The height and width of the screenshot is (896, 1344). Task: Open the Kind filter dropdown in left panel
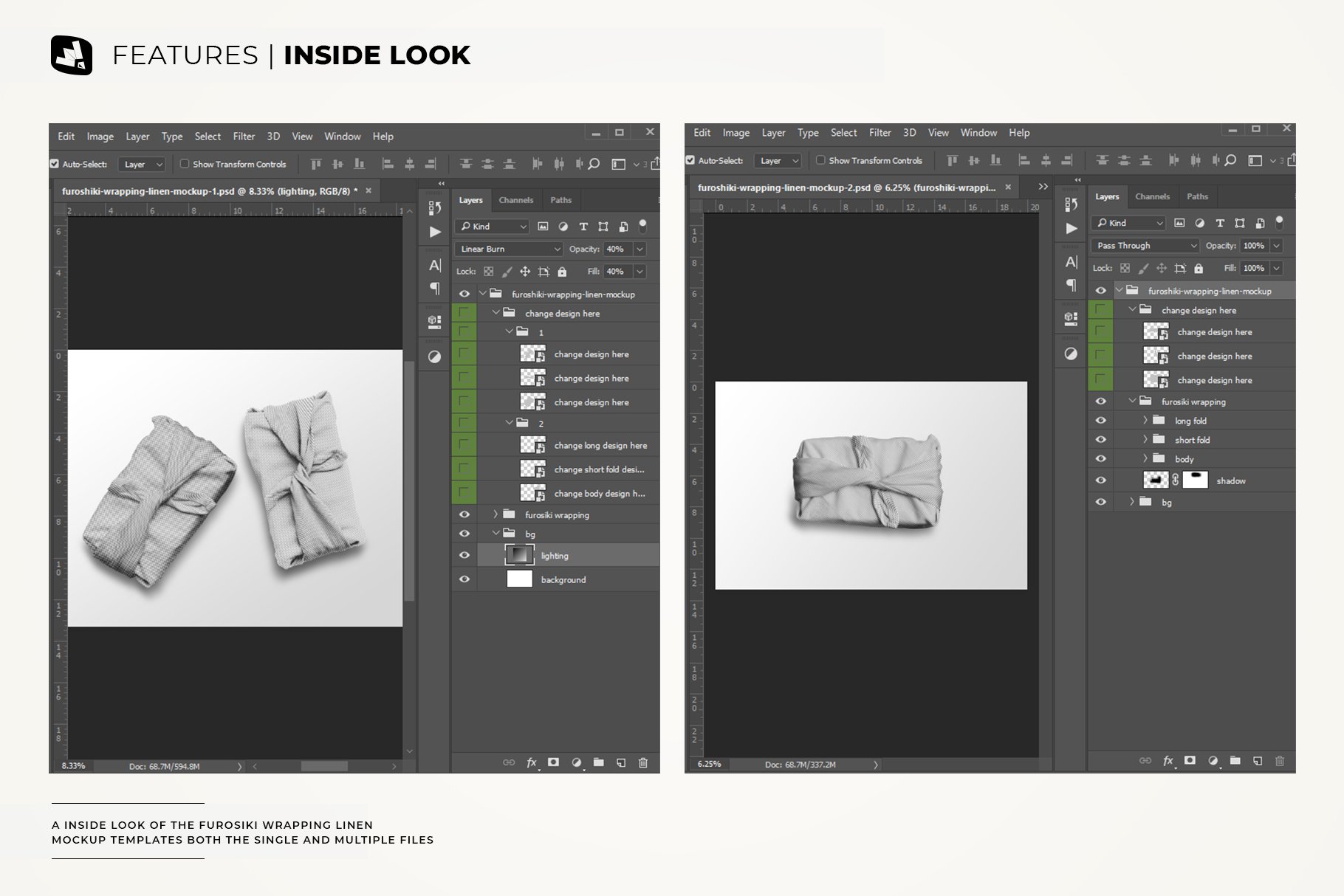click(x=493, y=227)
